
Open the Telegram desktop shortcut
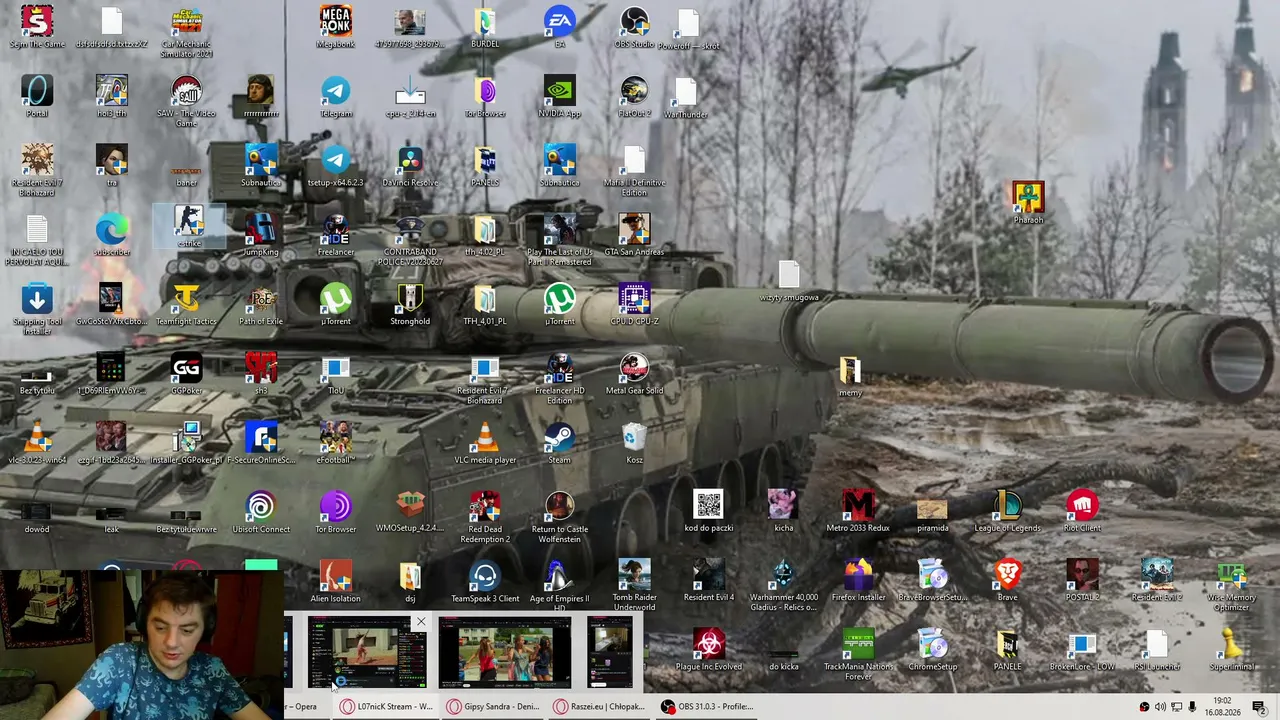[335, 96]
